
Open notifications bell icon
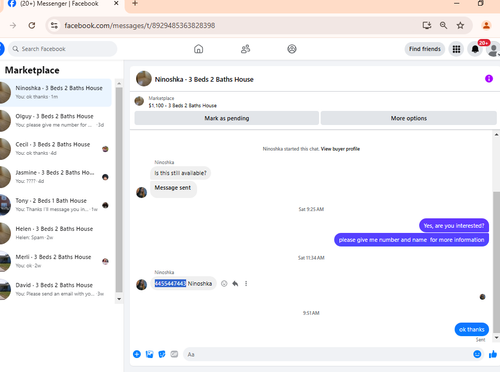475,49
